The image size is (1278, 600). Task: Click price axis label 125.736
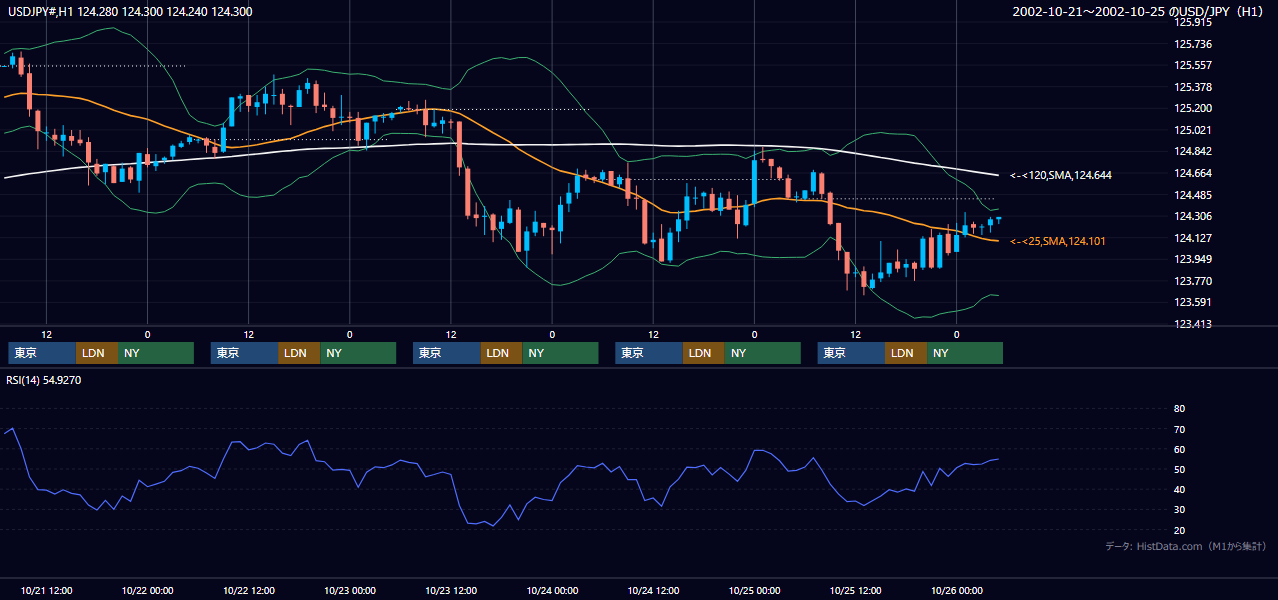(x=1193, y=44)
